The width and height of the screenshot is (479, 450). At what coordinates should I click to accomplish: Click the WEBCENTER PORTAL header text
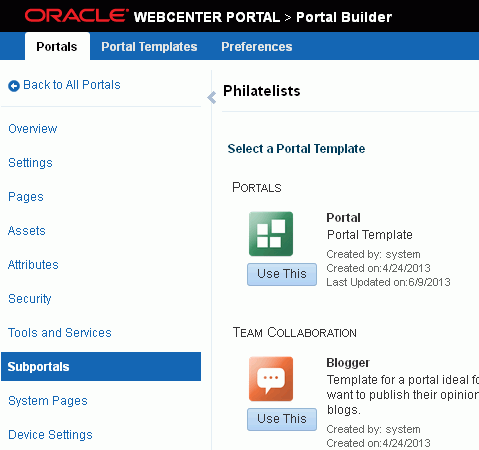click(207, 17)
